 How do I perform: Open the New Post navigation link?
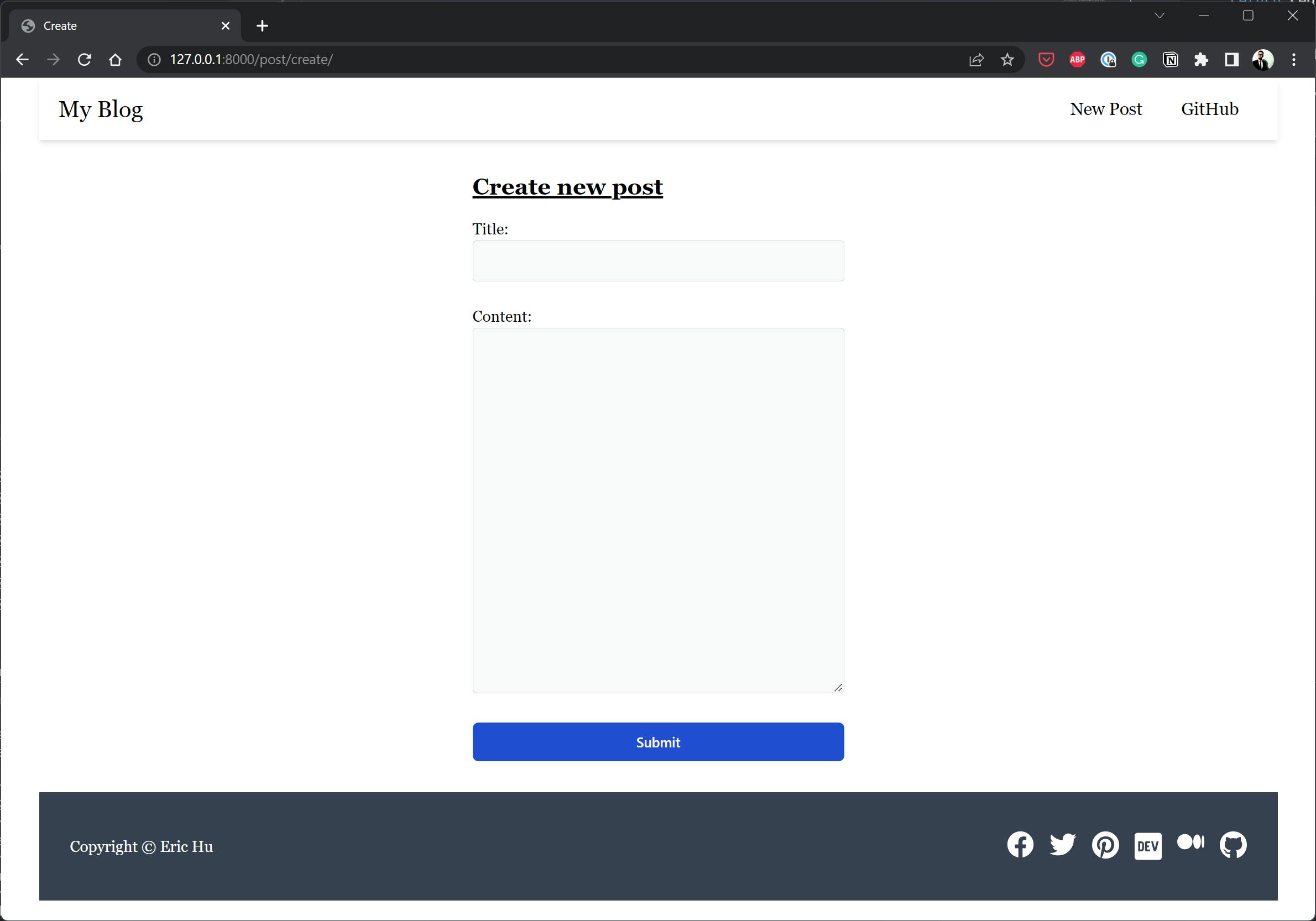coord(1106,109)
